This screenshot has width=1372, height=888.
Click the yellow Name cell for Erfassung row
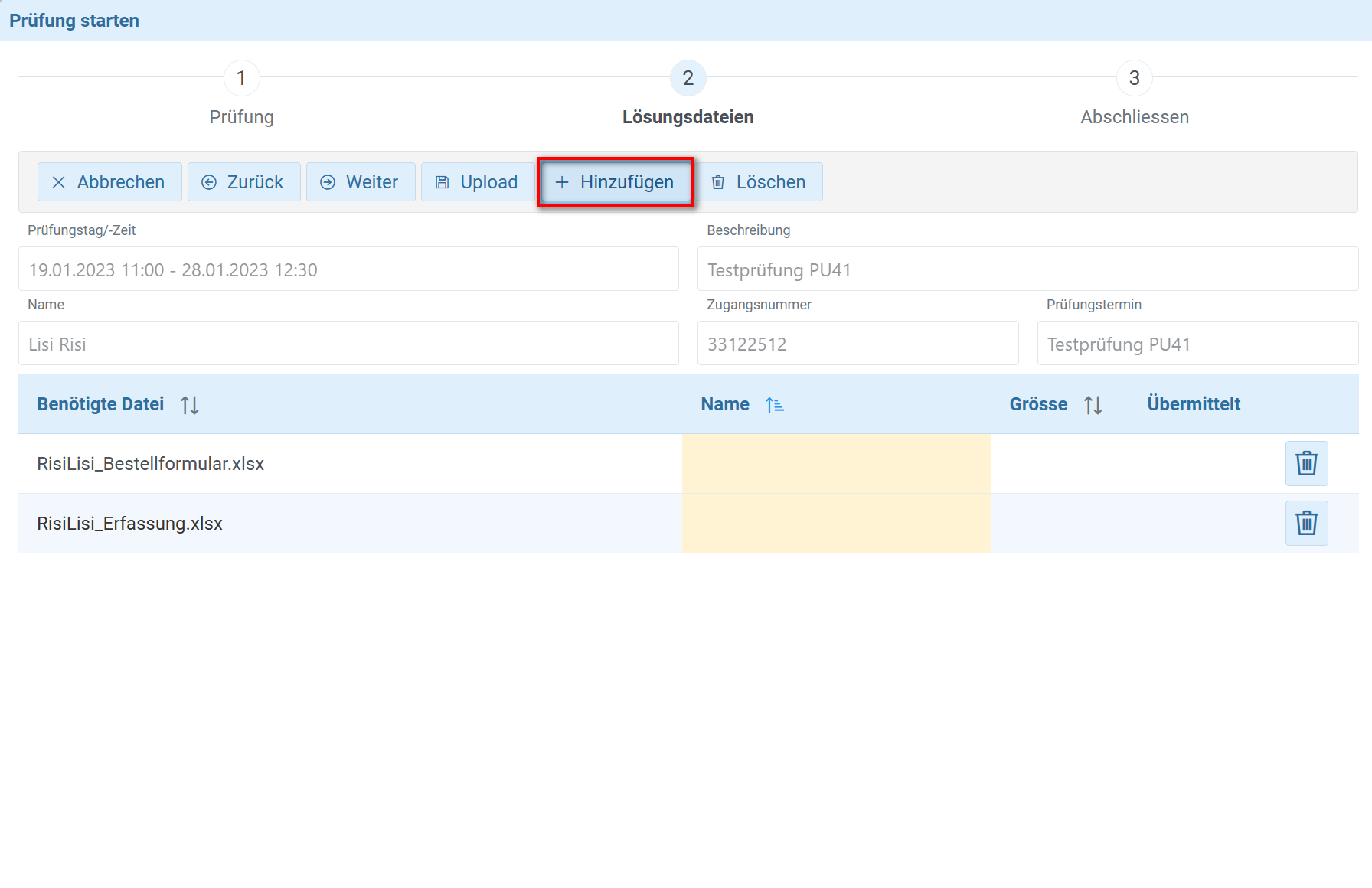click(x=837, y=524)
